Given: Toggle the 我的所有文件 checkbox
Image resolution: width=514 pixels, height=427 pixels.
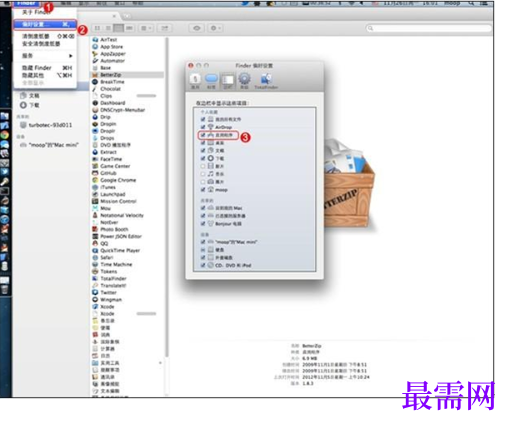Looking at the screenshot, I should click(203, 119).
